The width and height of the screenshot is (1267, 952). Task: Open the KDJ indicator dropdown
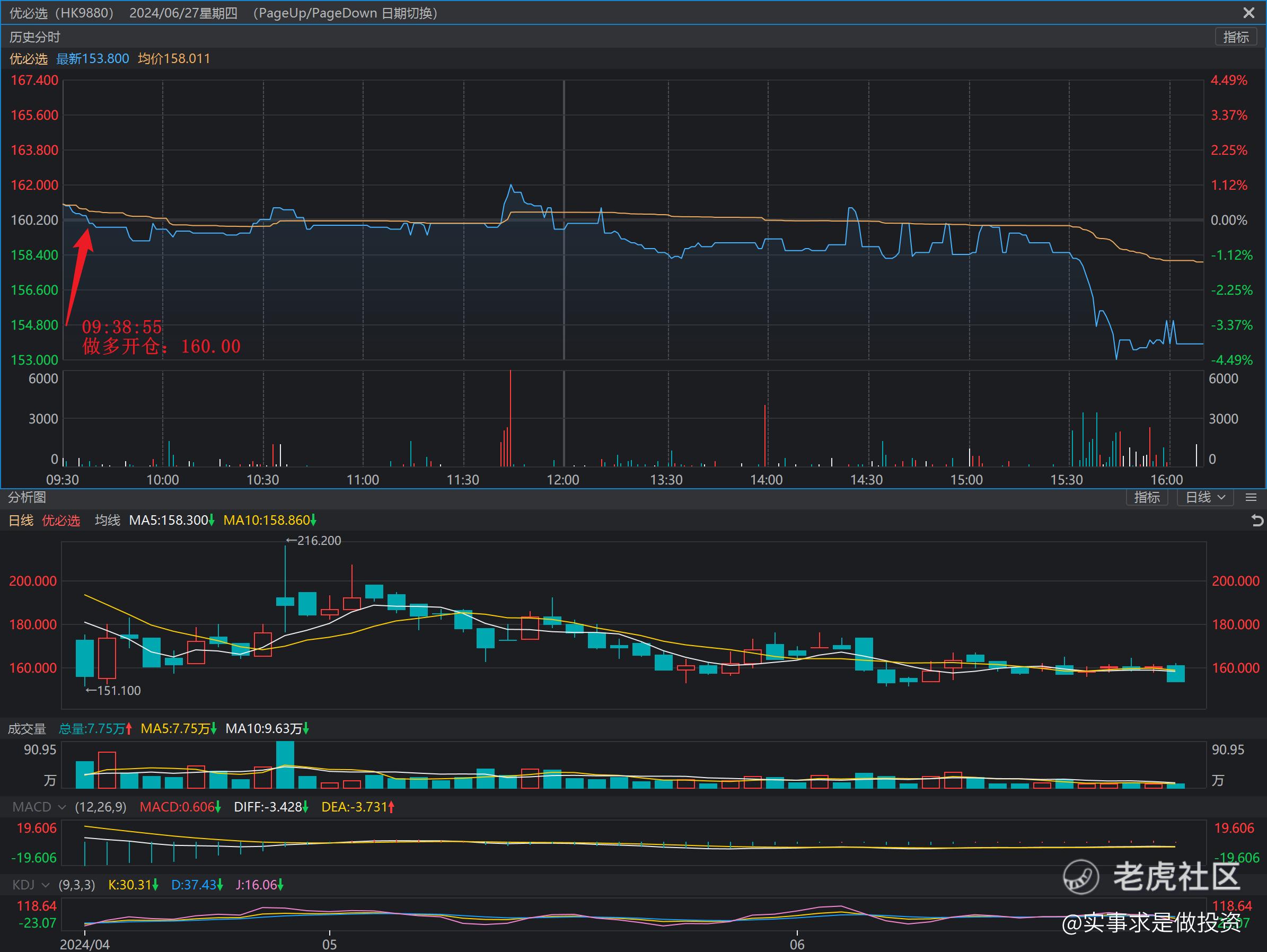tap(47, 885)
